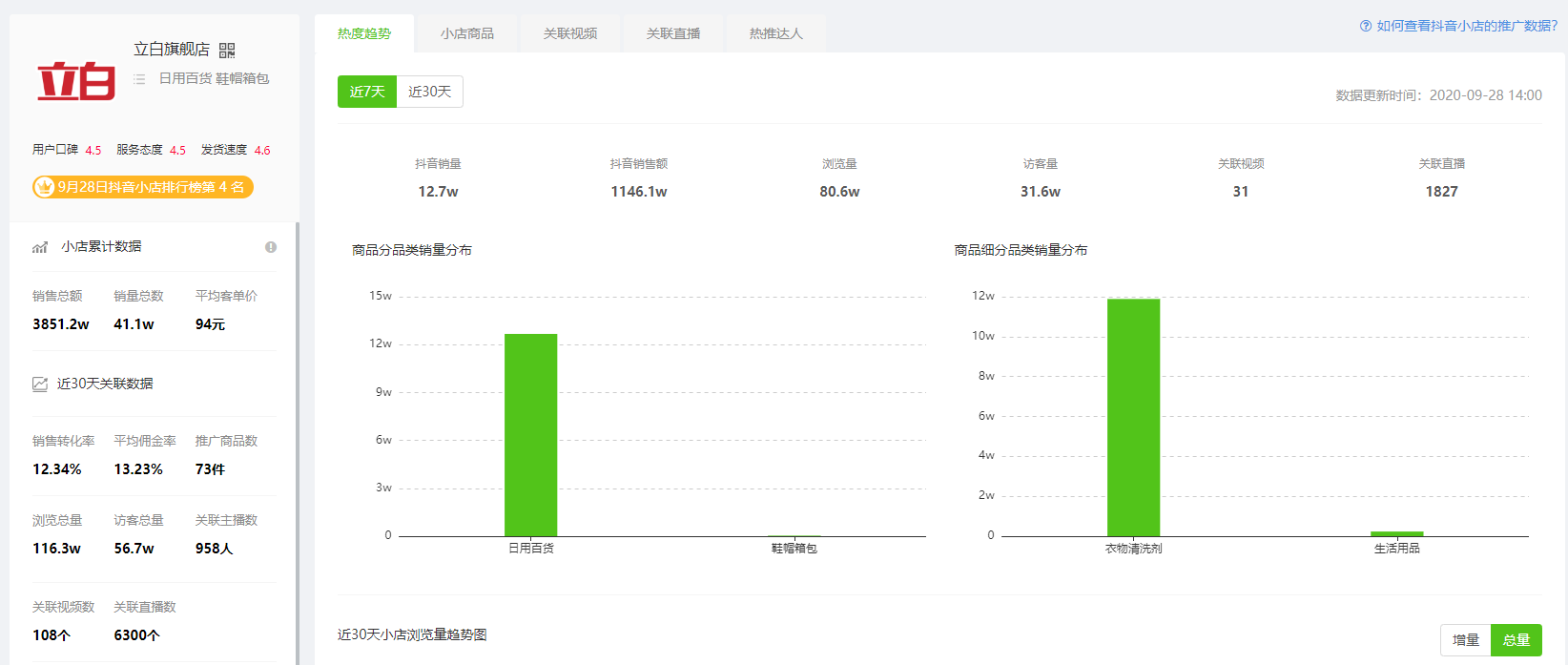The height and width of the screenshot is (665, 1568).
Task: Open the 关联直播 tab
Action: 673,33
